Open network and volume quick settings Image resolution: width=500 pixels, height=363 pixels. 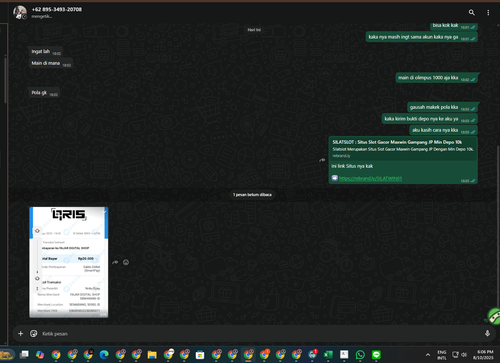pyautogui.click(x=459, y=355)
